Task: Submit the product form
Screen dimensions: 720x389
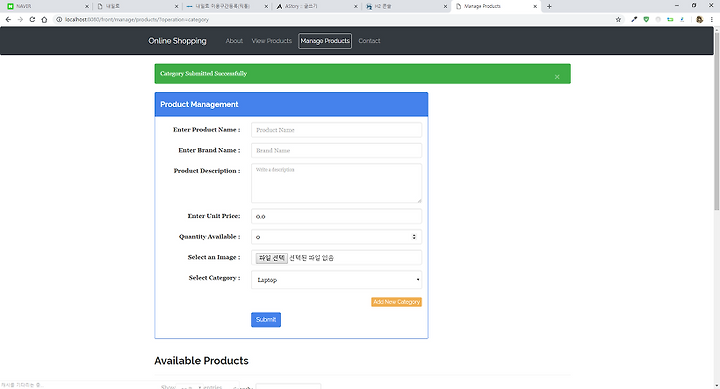Action: [x=266, y=320]
